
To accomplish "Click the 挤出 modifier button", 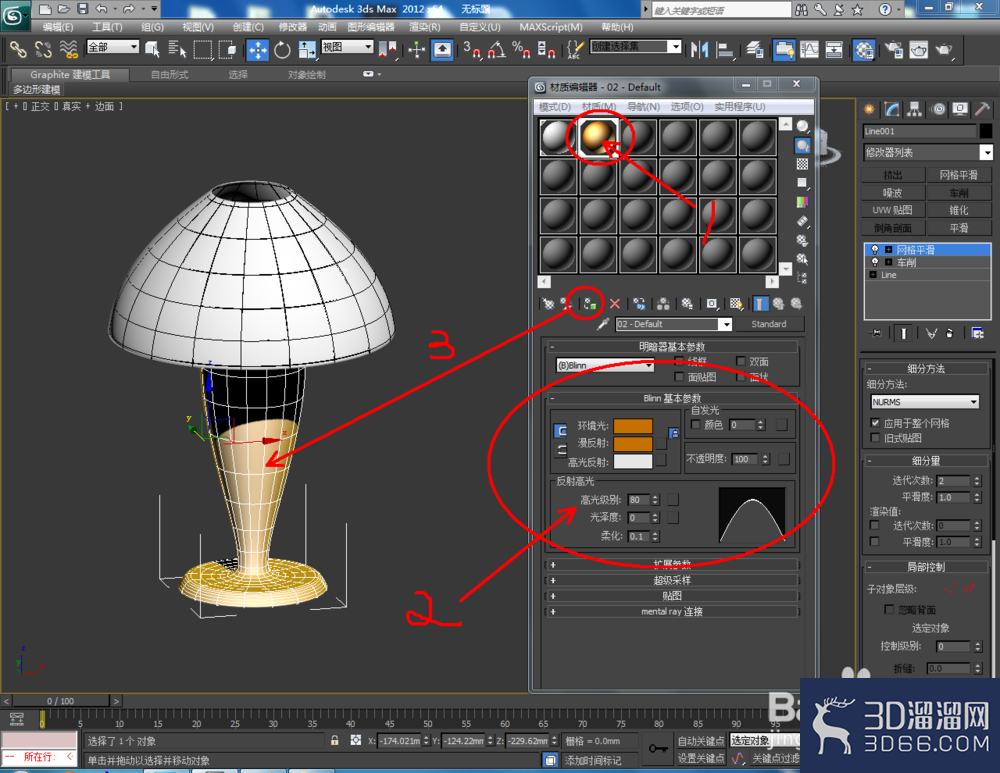I will pyautogui.click(x=893, y=175).
